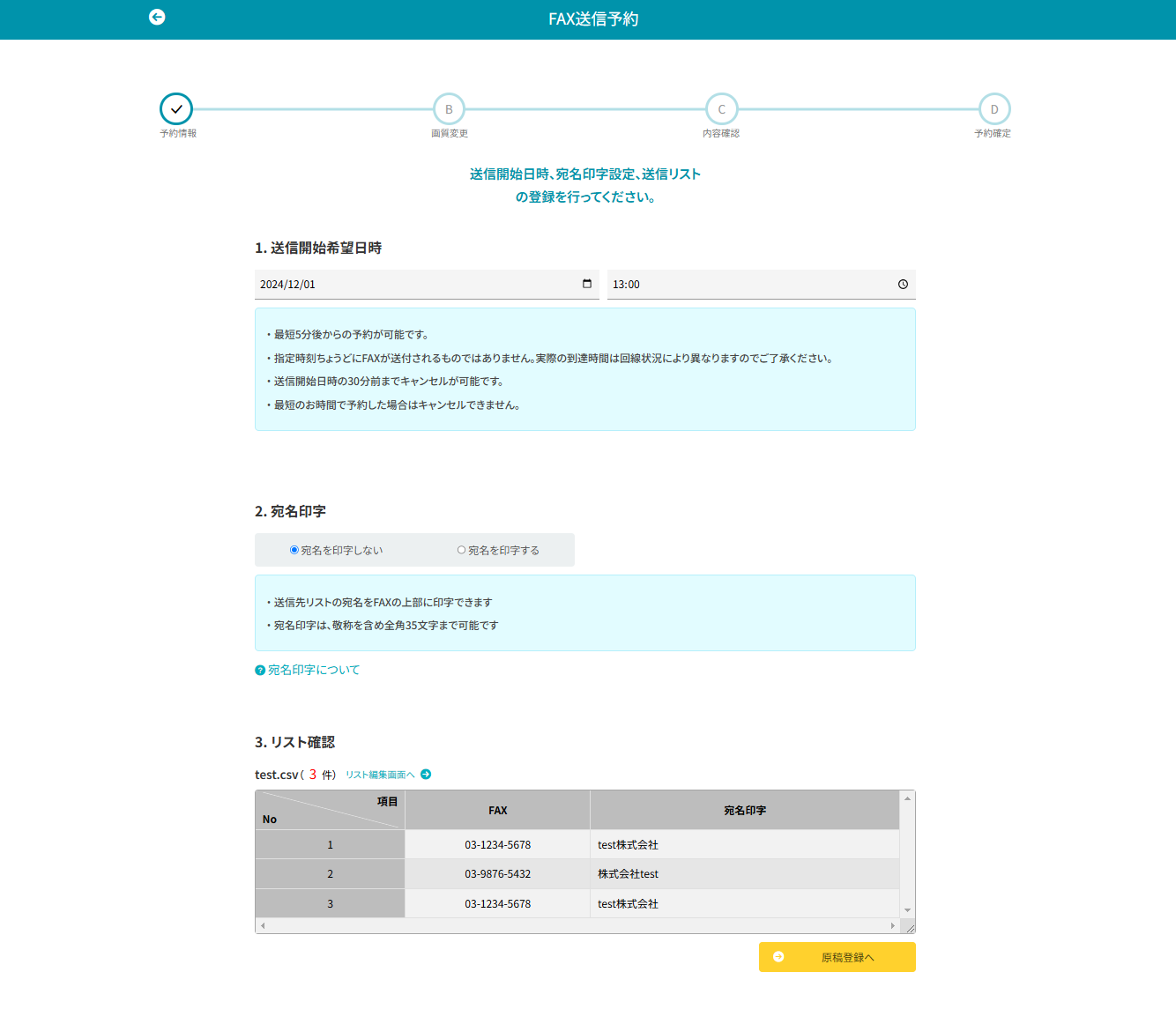
Task: Open the リスト編集画面へ link
Action: pyautogui.click(x=380, y=775)
